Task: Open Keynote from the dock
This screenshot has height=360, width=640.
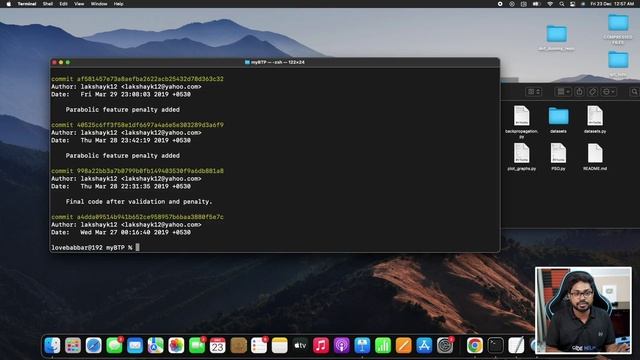Action: coord(362,346)
